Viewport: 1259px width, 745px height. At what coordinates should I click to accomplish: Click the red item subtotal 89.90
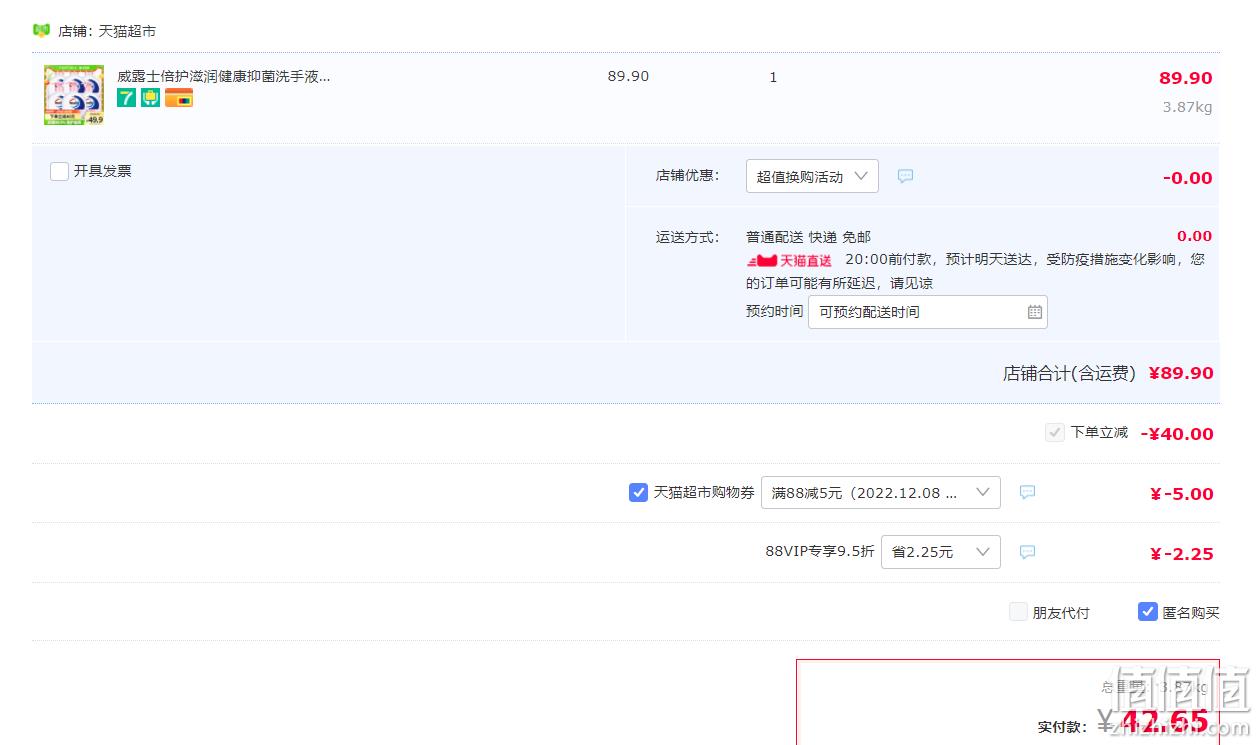pyautogui.click(x=1186, y=78)
